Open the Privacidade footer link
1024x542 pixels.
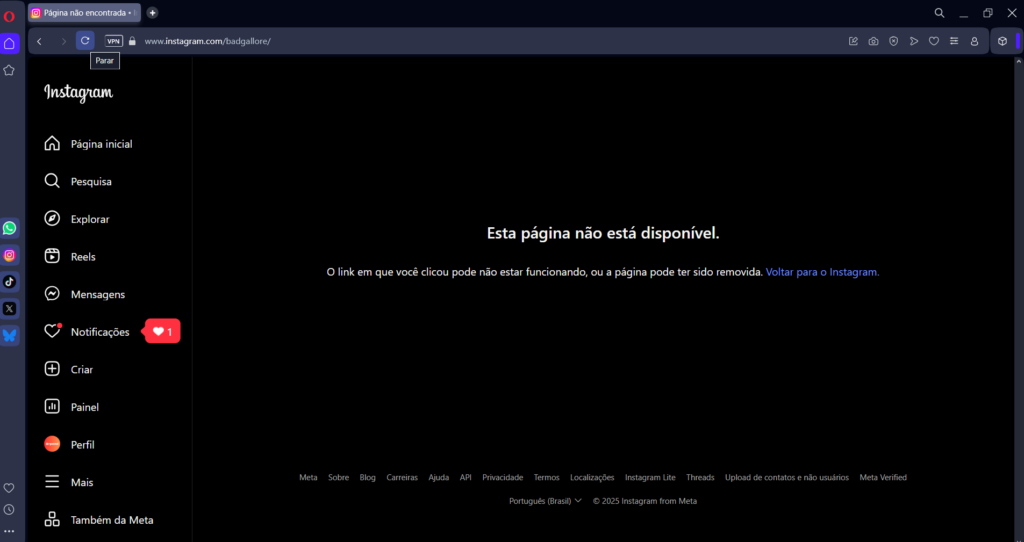pyautogui.click(x=502, y=478)
